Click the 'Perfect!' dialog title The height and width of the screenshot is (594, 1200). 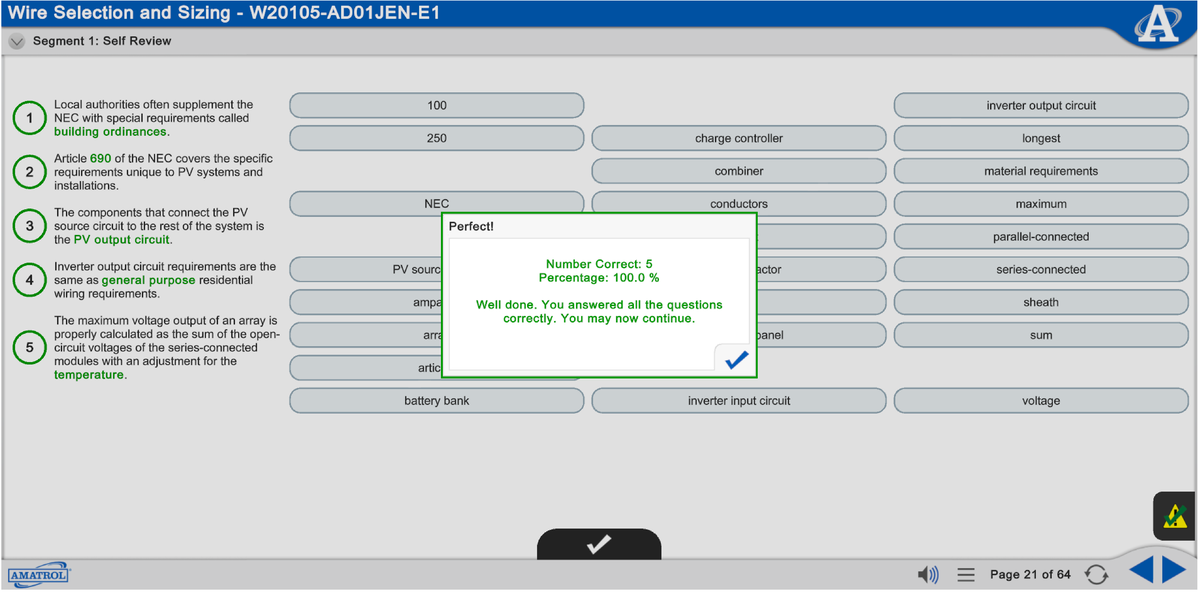[471, 227]
